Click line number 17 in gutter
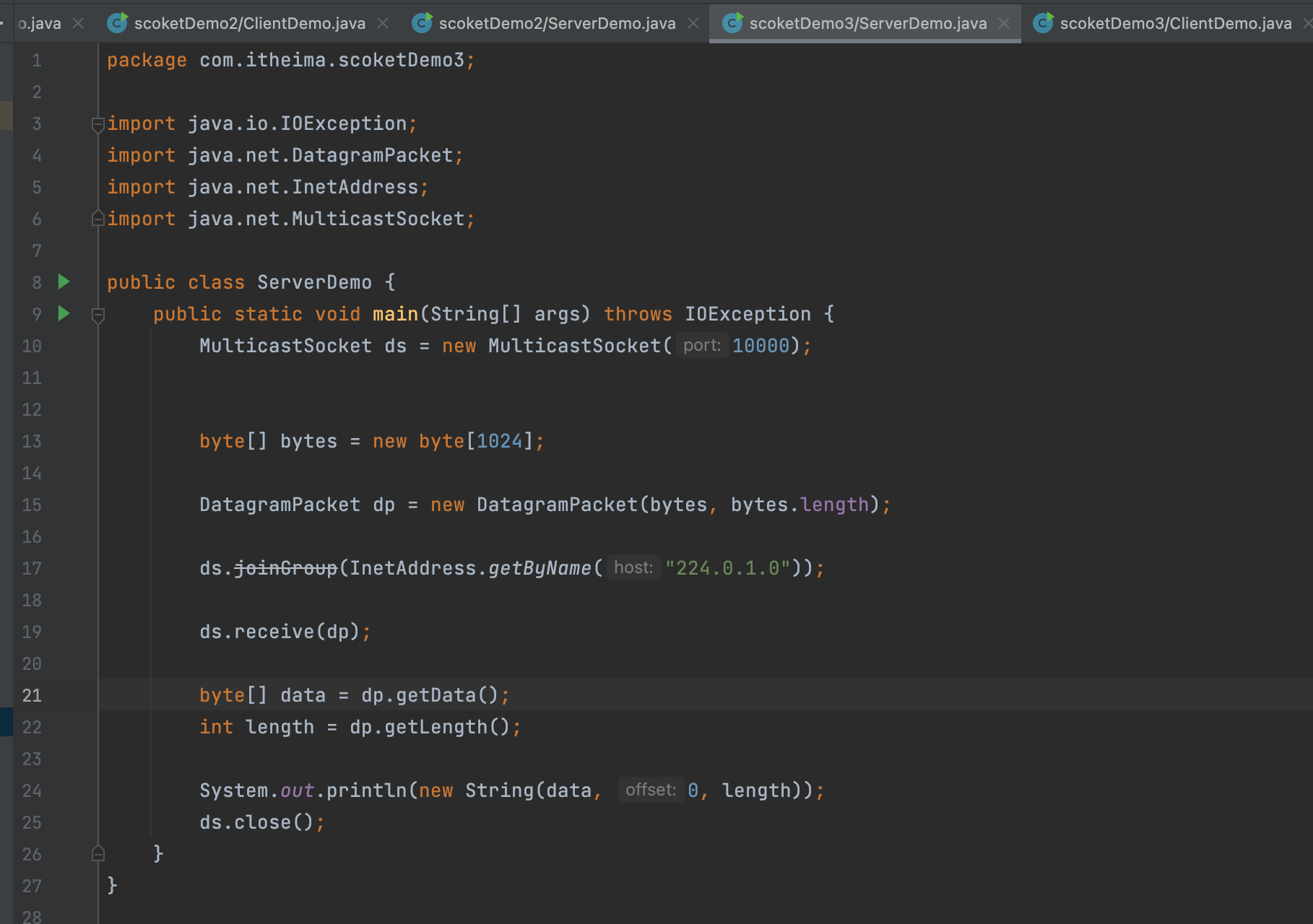The width and height of the screenshot is (1313, 924). [32, 568]
